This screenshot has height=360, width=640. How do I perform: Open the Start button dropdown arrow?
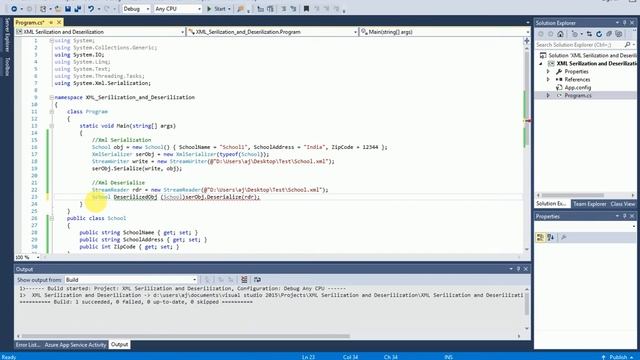(229, 9)
